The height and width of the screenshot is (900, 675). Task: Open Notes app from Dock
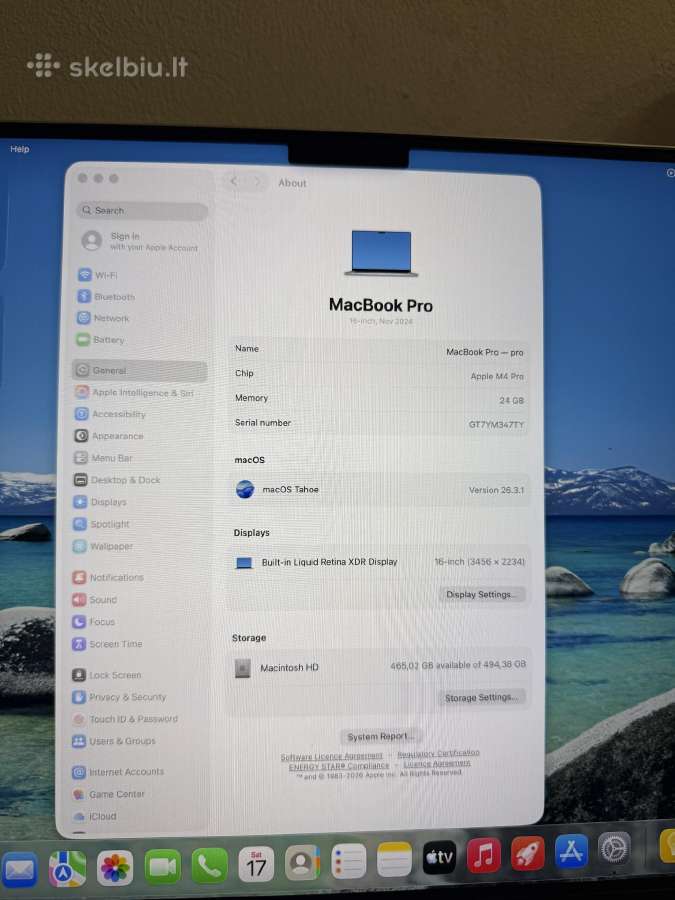pos(394,860)
